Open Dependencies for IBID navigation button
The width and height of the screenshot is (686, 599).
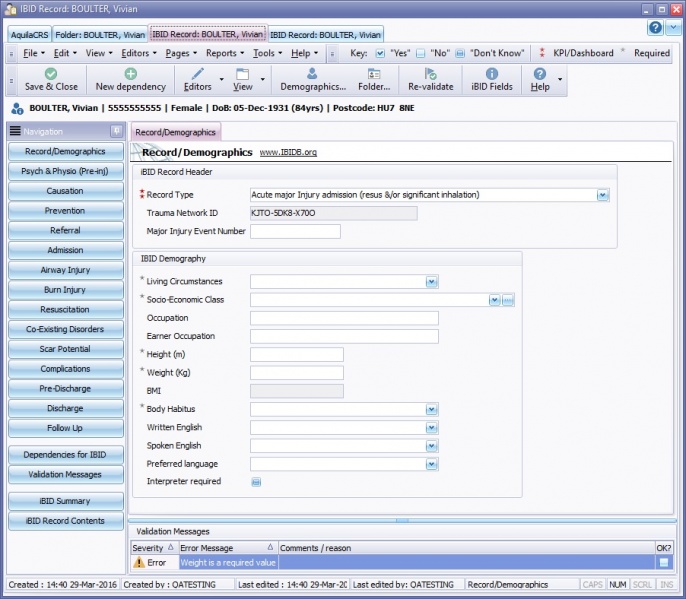pyautogui.click(x=65, y=455)
